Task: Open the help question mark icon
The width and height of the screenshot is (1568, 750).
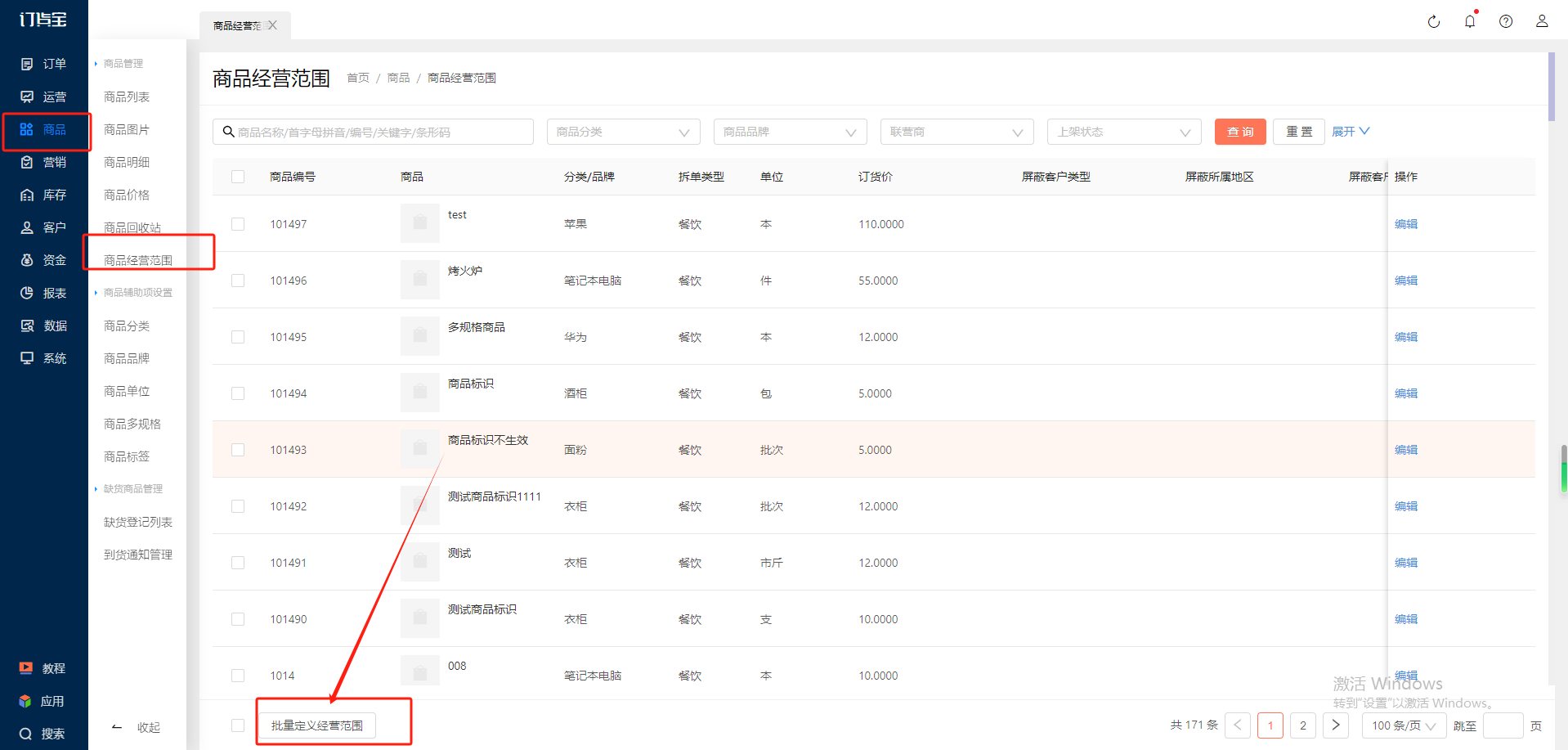Action: pos(1505,22)
